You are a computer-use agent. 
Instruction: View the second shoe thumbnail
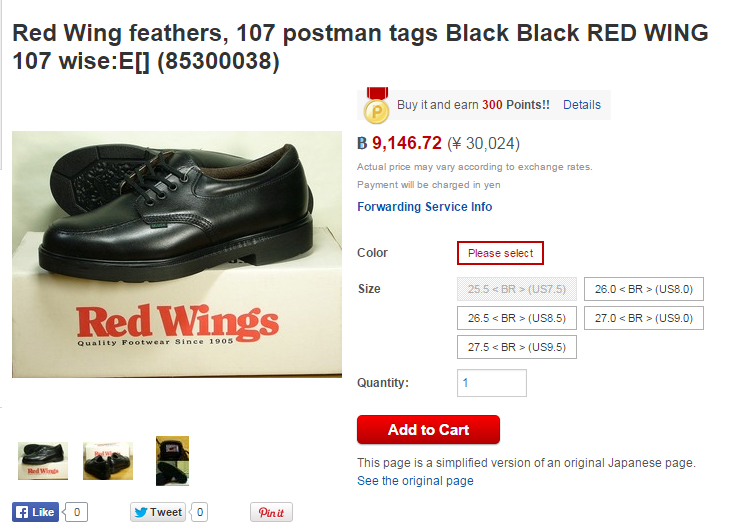(108, 460)
